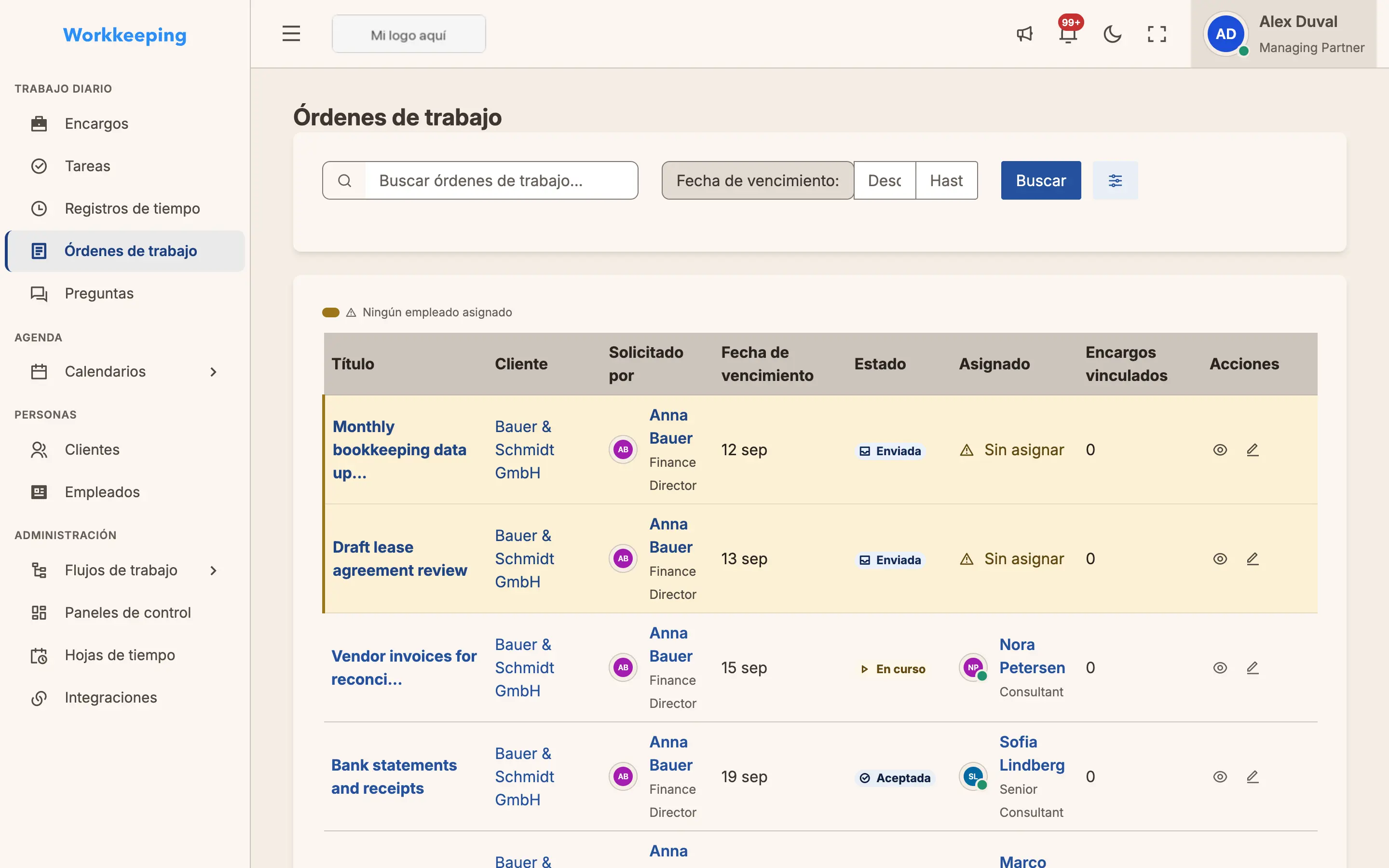The image size is (1389, 868).
Task: Toggle dark mode moon icon
Action: coord(1112,34)
